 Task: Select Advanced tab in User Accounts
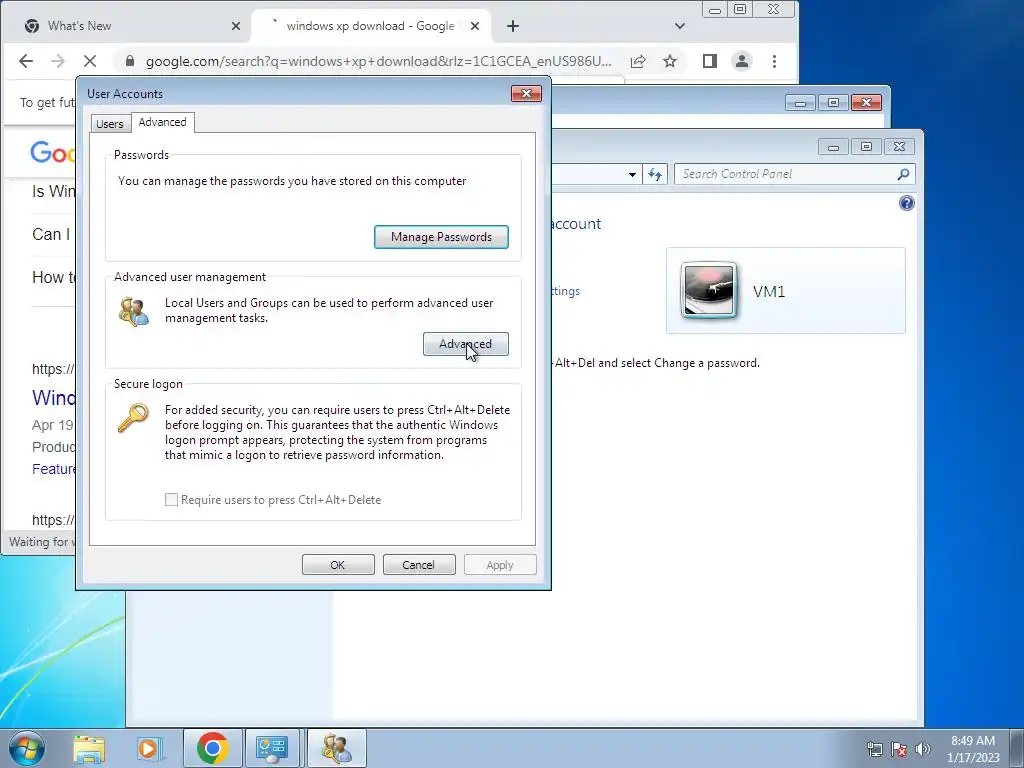(163, 122)
